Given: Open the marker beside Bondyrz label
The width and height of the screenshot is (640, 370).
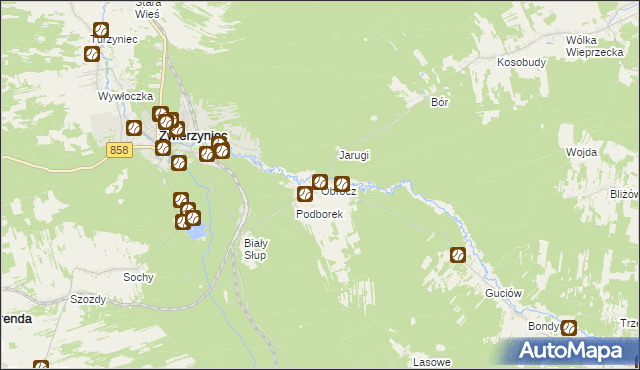Looking at the screenshot, I should click(569, 328).
